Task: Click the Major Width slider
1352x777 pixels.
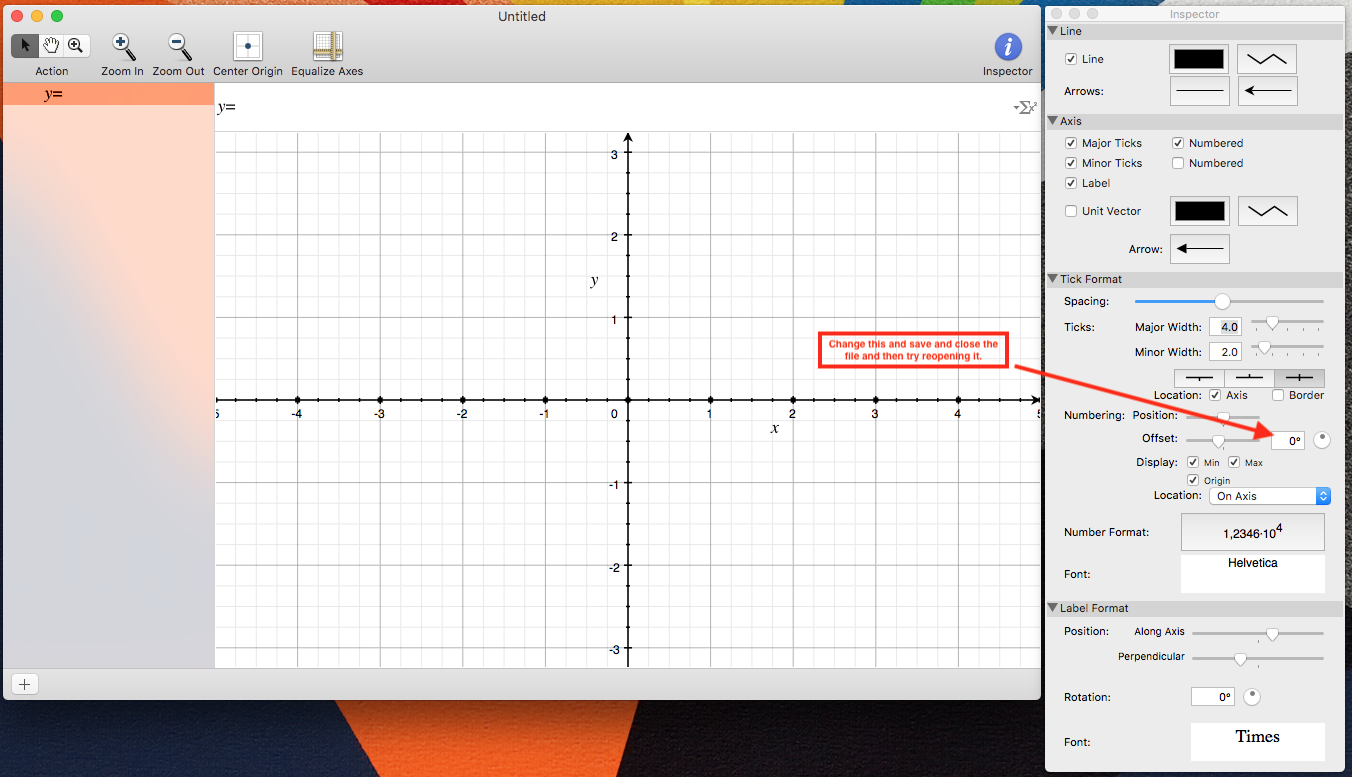Action: pyautogui.click(x=1287, y=324)
